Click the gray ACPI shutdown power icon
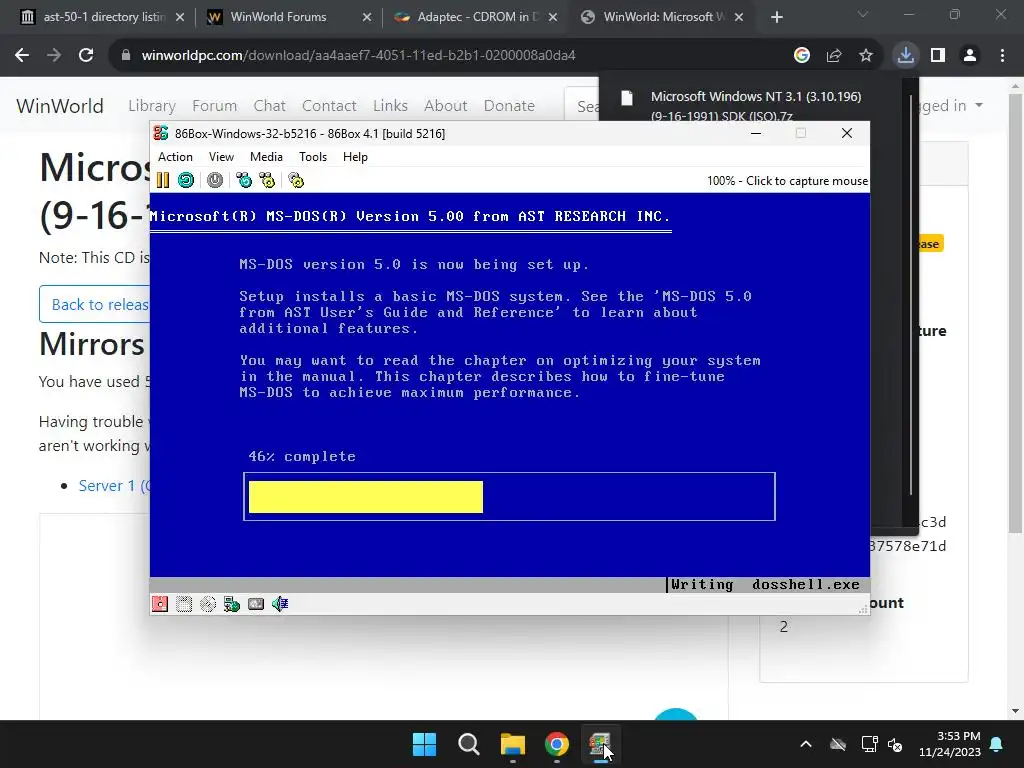Screen dimensions: 1024x768 [215, 180]
